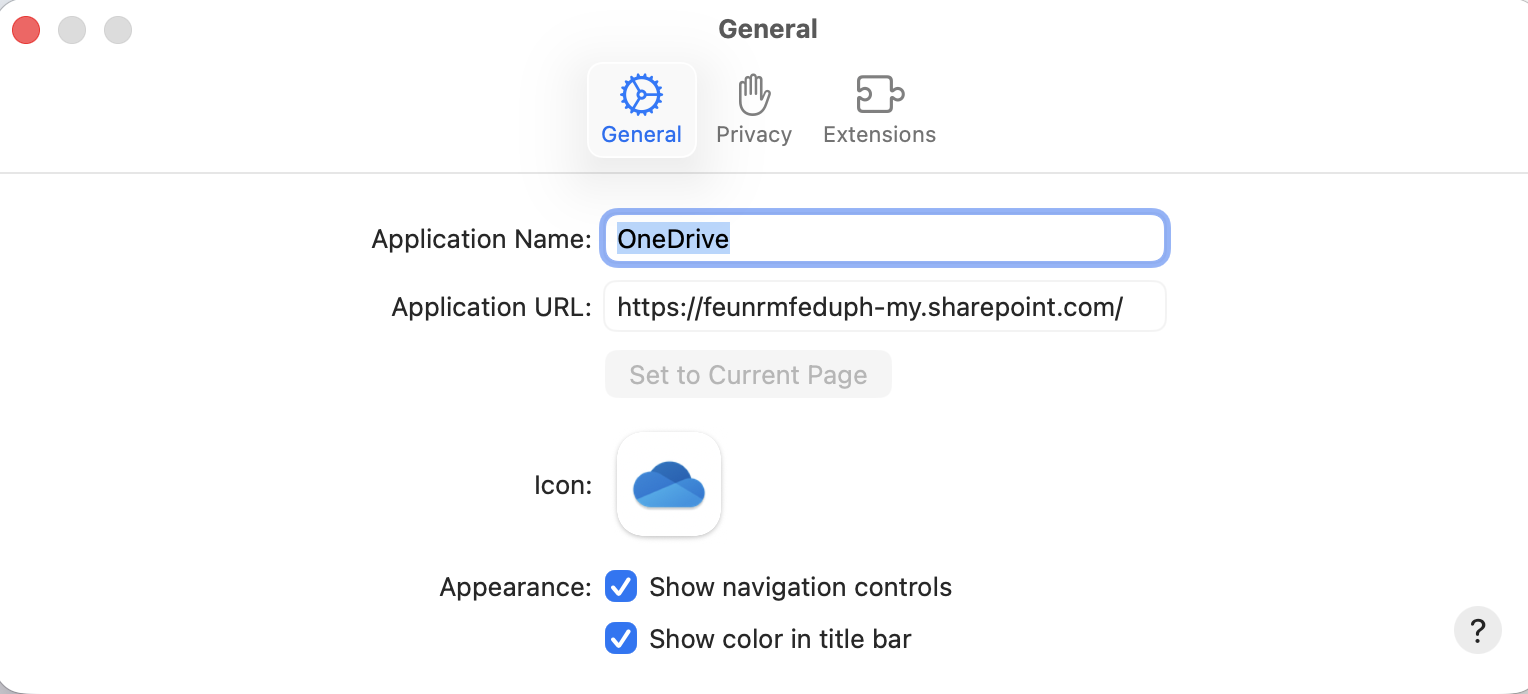
Task: Minimize the window with the yellow button
Action: pyautogui.click(x=72, y=30)
